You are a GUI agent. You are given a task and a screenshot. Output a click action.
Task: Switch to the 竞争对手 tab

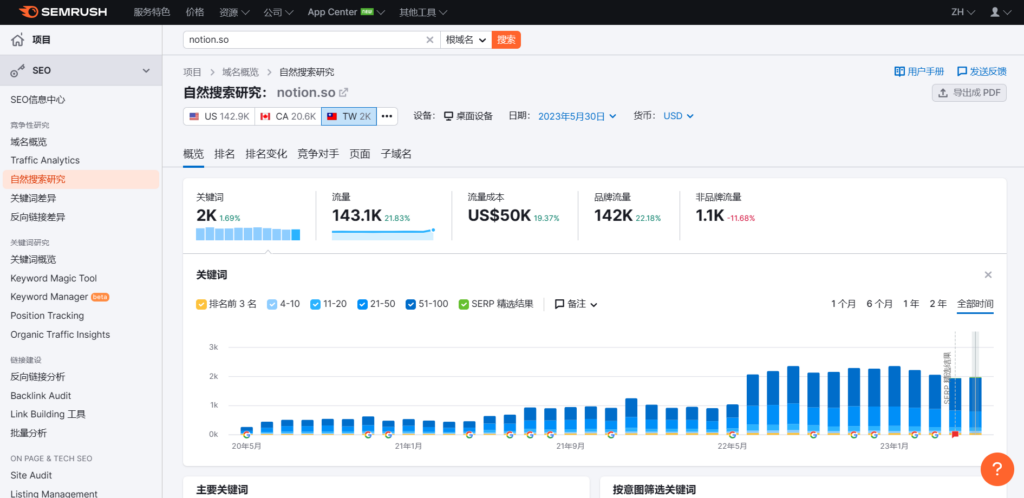point(318,154)
